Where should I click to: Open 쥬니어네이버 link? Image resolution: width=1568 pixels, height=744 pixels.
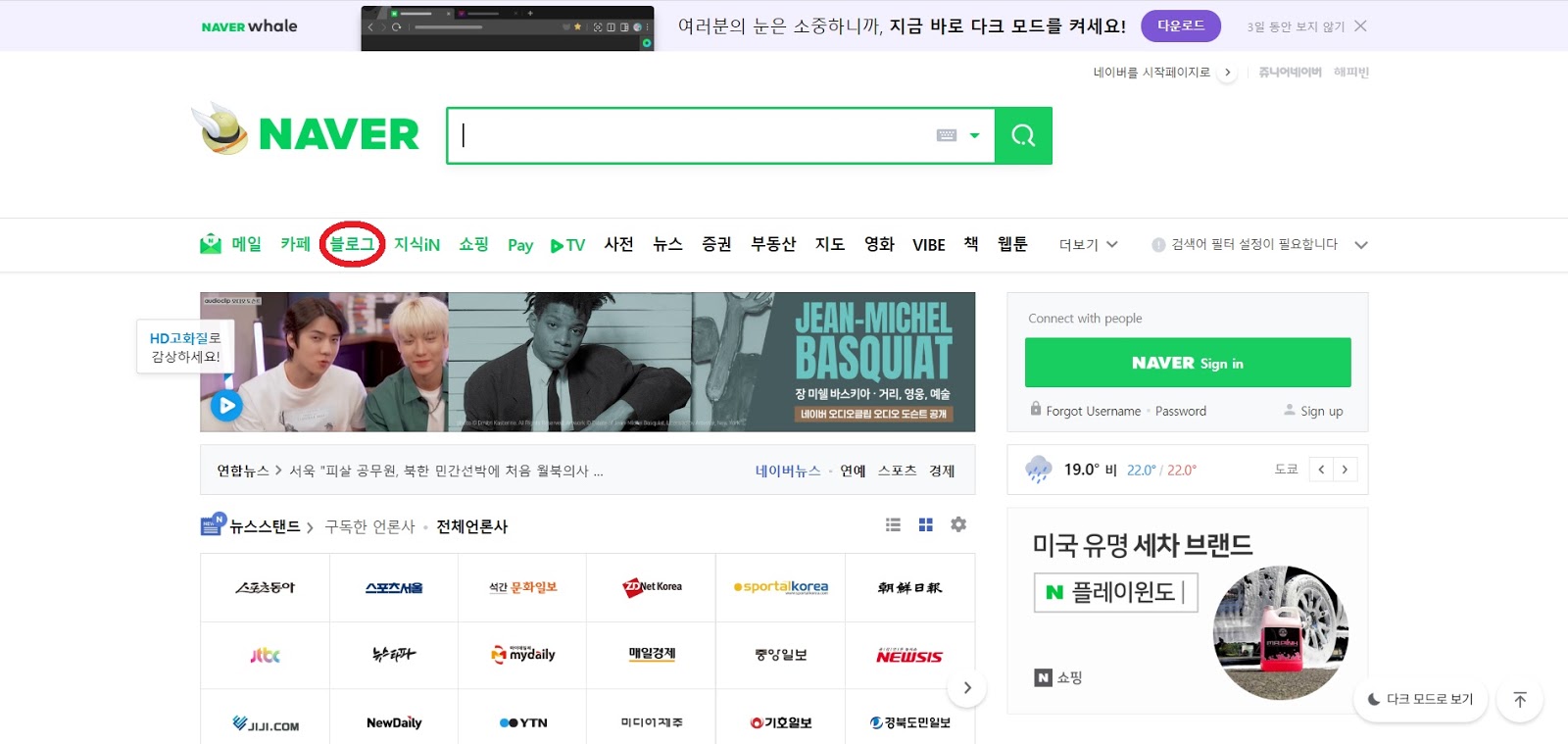pos(1290,72)
